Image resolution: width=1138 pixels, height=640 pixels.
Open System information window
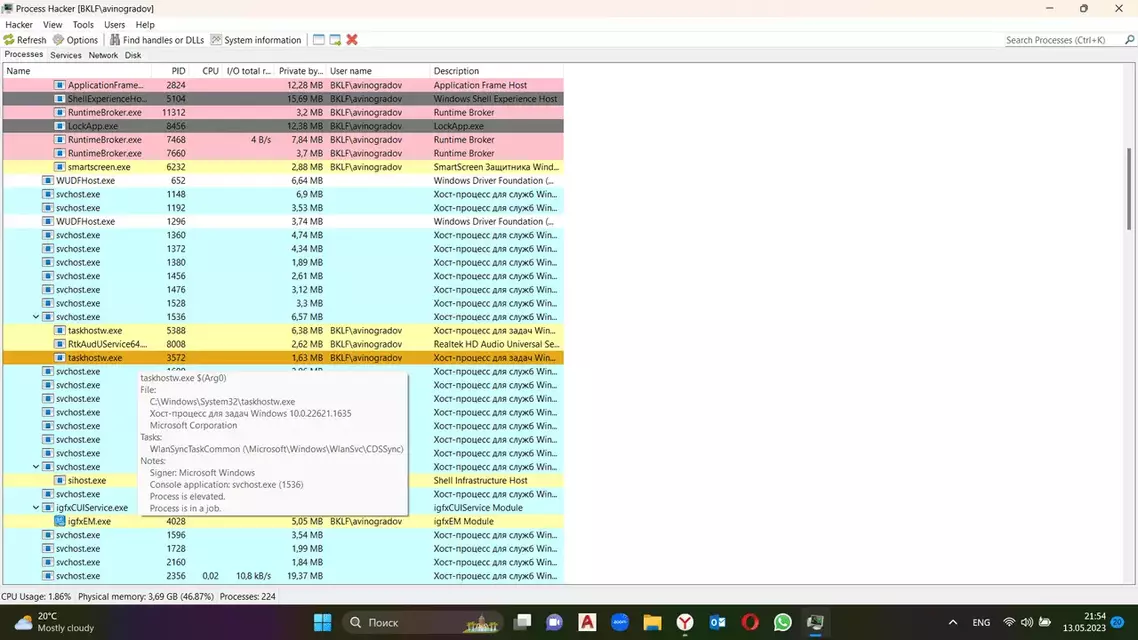click(255, 40)
